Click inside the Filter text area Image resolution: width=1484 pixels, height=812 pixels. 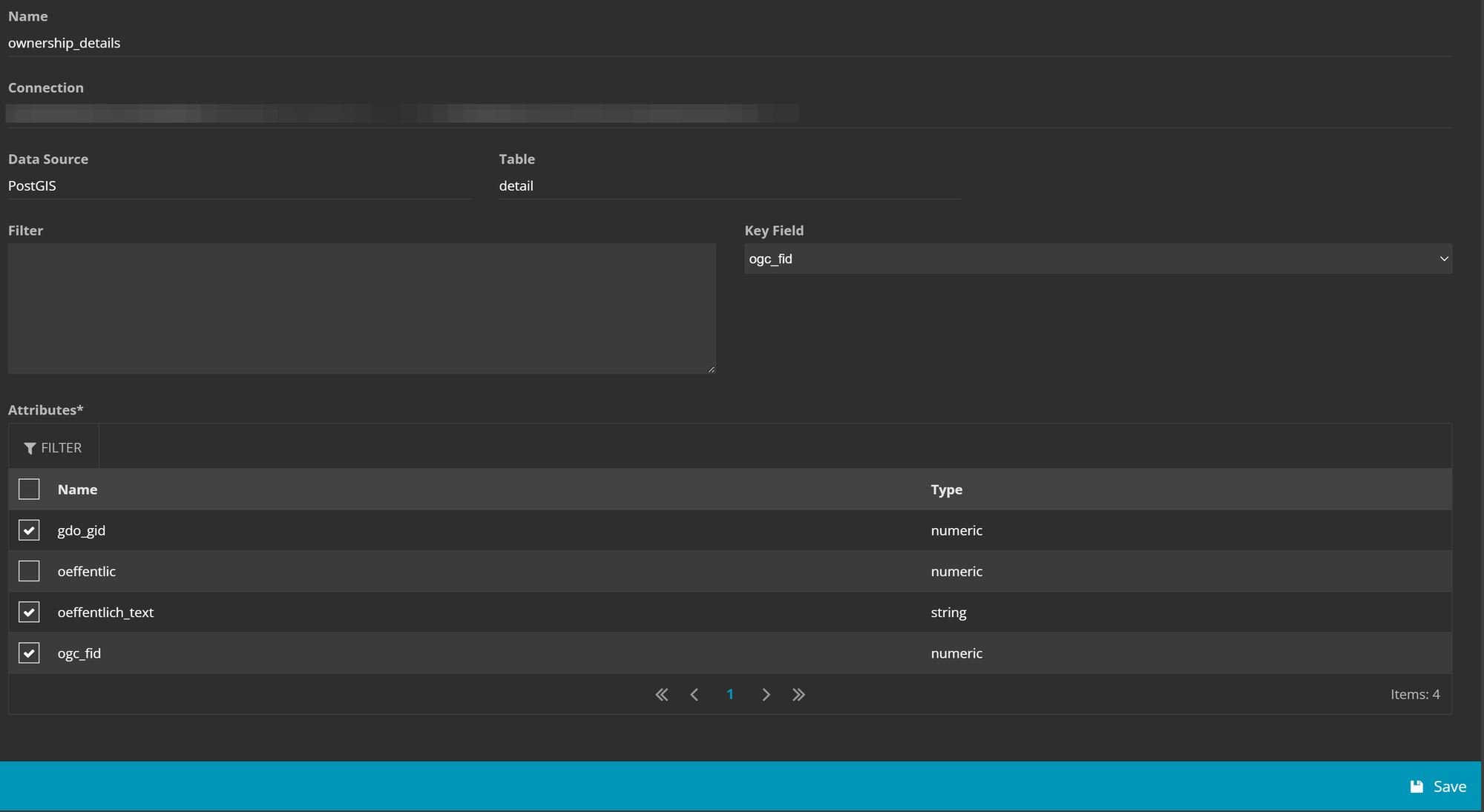[x=361, y=308]
